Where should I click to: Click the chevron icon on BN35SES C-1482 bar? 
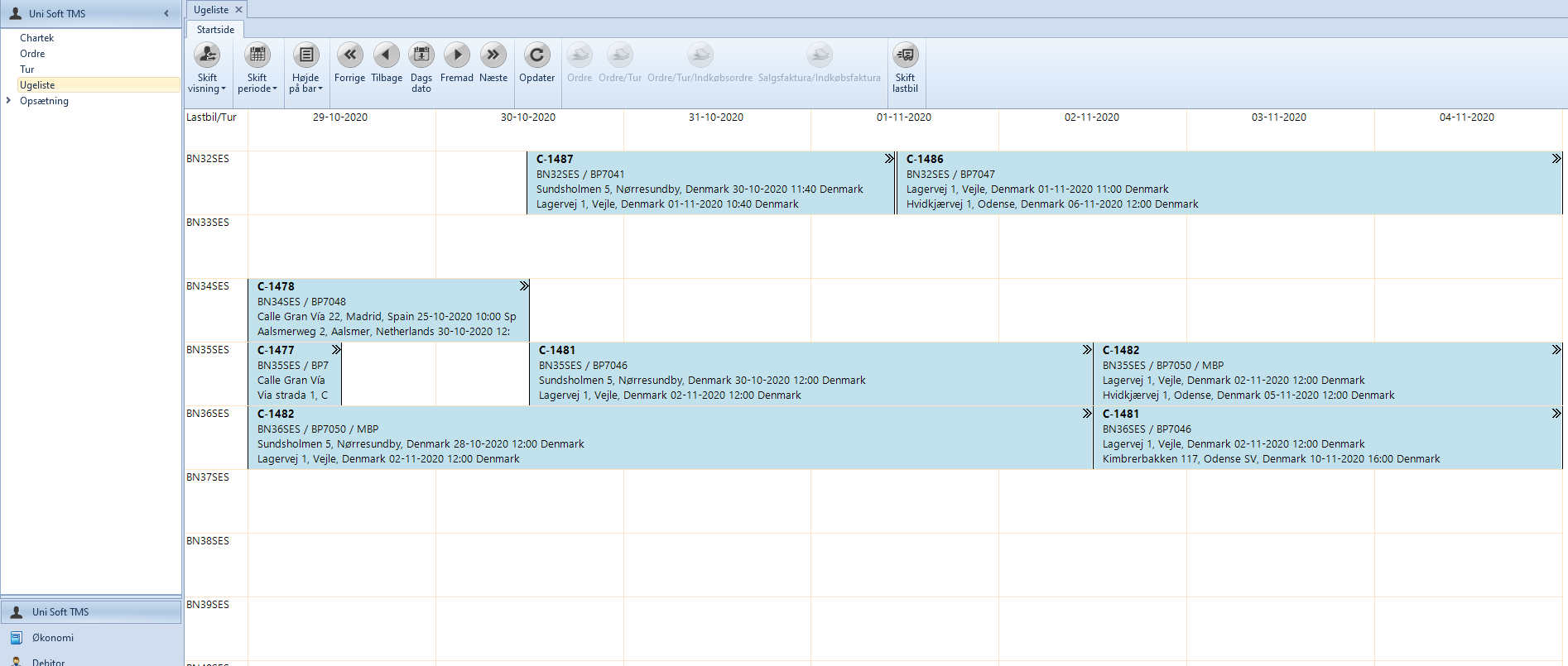pyautogui.click(x=1556, y=350)
